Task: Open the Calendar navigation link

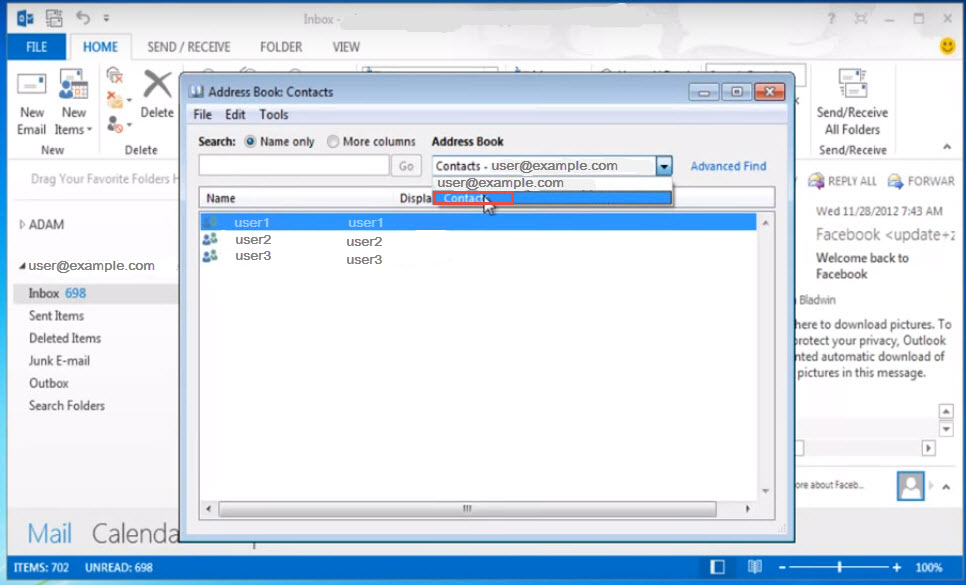Action: 136,533
